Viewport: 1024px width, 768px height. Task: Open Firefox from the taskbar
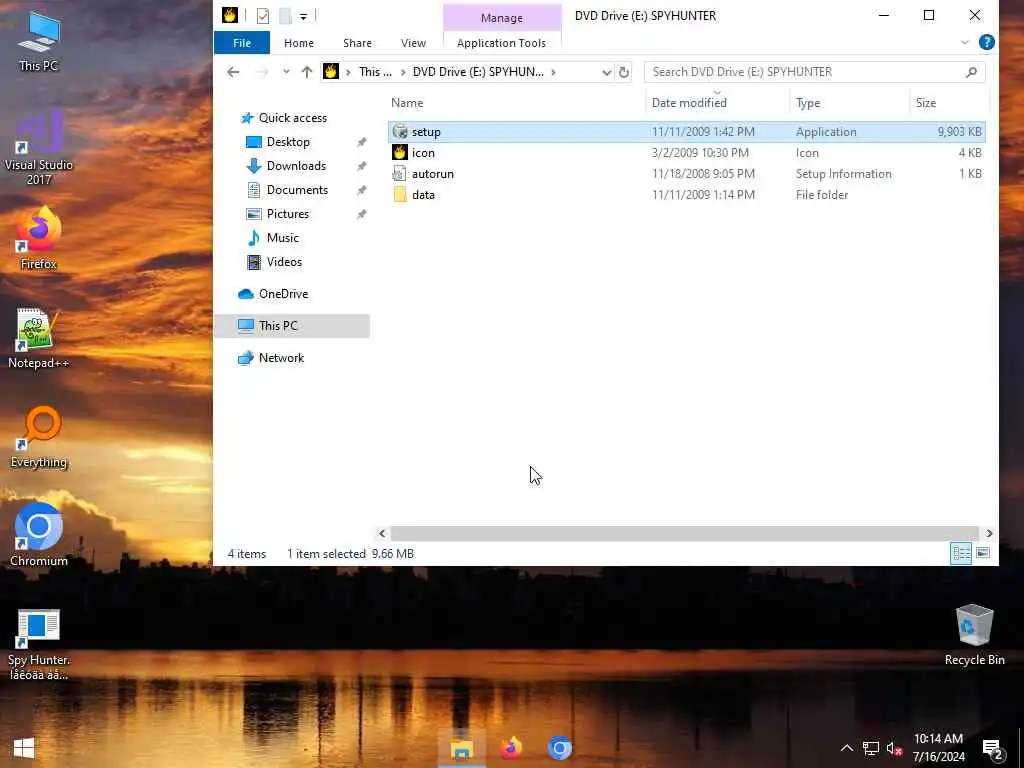pyautogui.click(x=511, y=748)
